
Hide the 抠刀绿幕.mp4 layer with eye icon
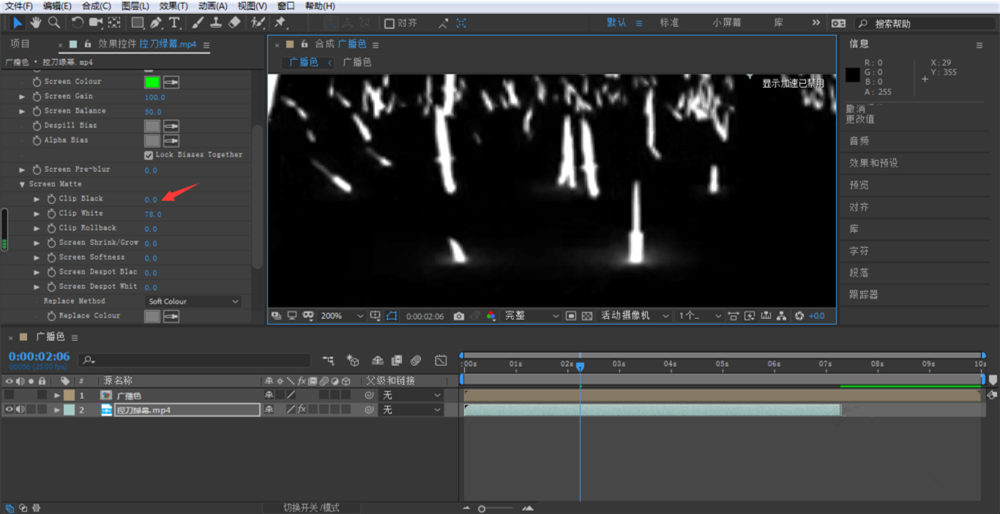[x=10, y=410]
